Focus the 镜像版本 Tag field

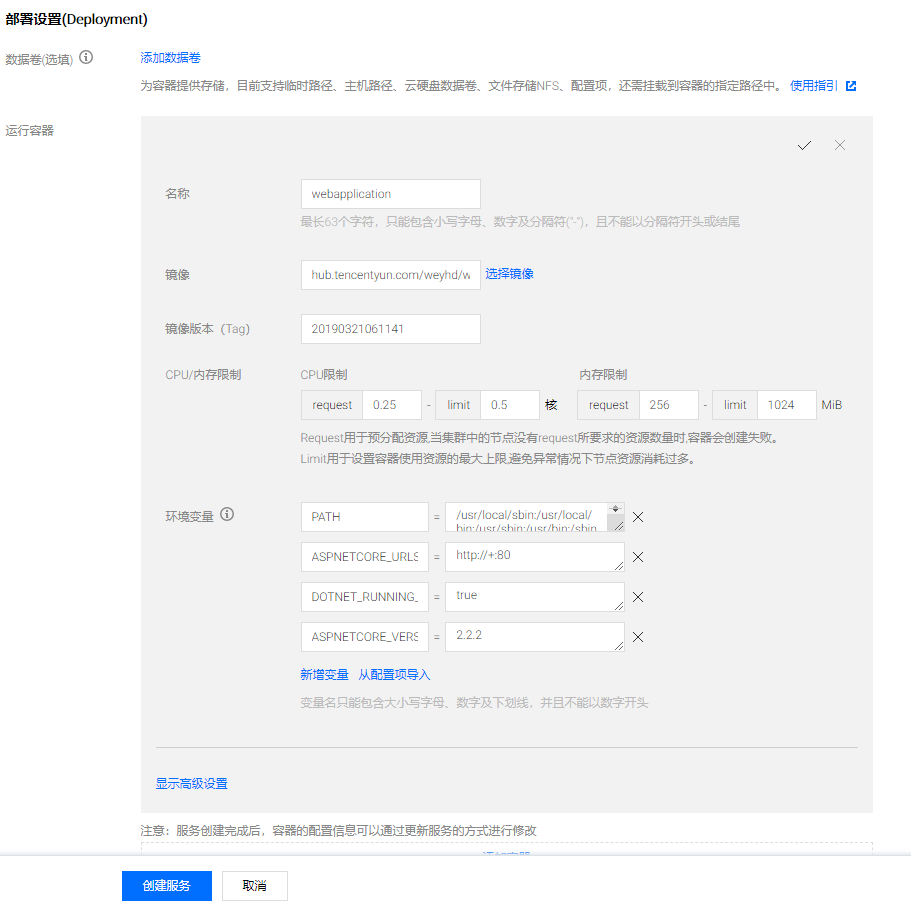390,329
